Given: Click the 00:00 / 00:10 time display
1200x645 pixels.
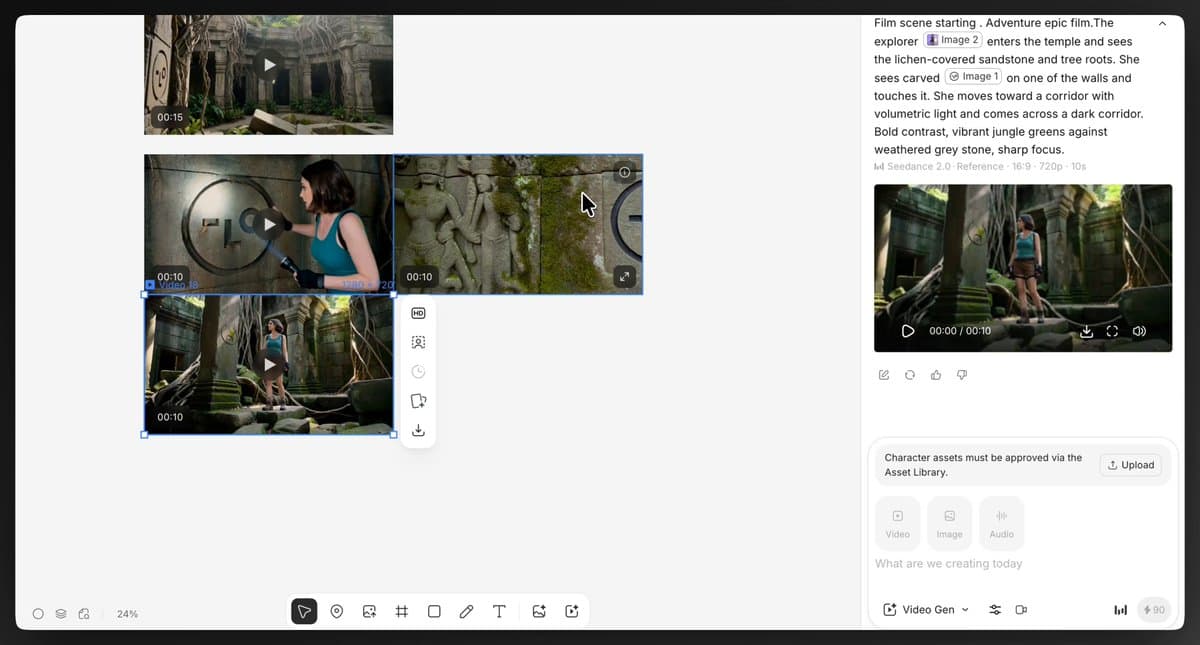Looking at the screenshot, I should coord(960,331).
